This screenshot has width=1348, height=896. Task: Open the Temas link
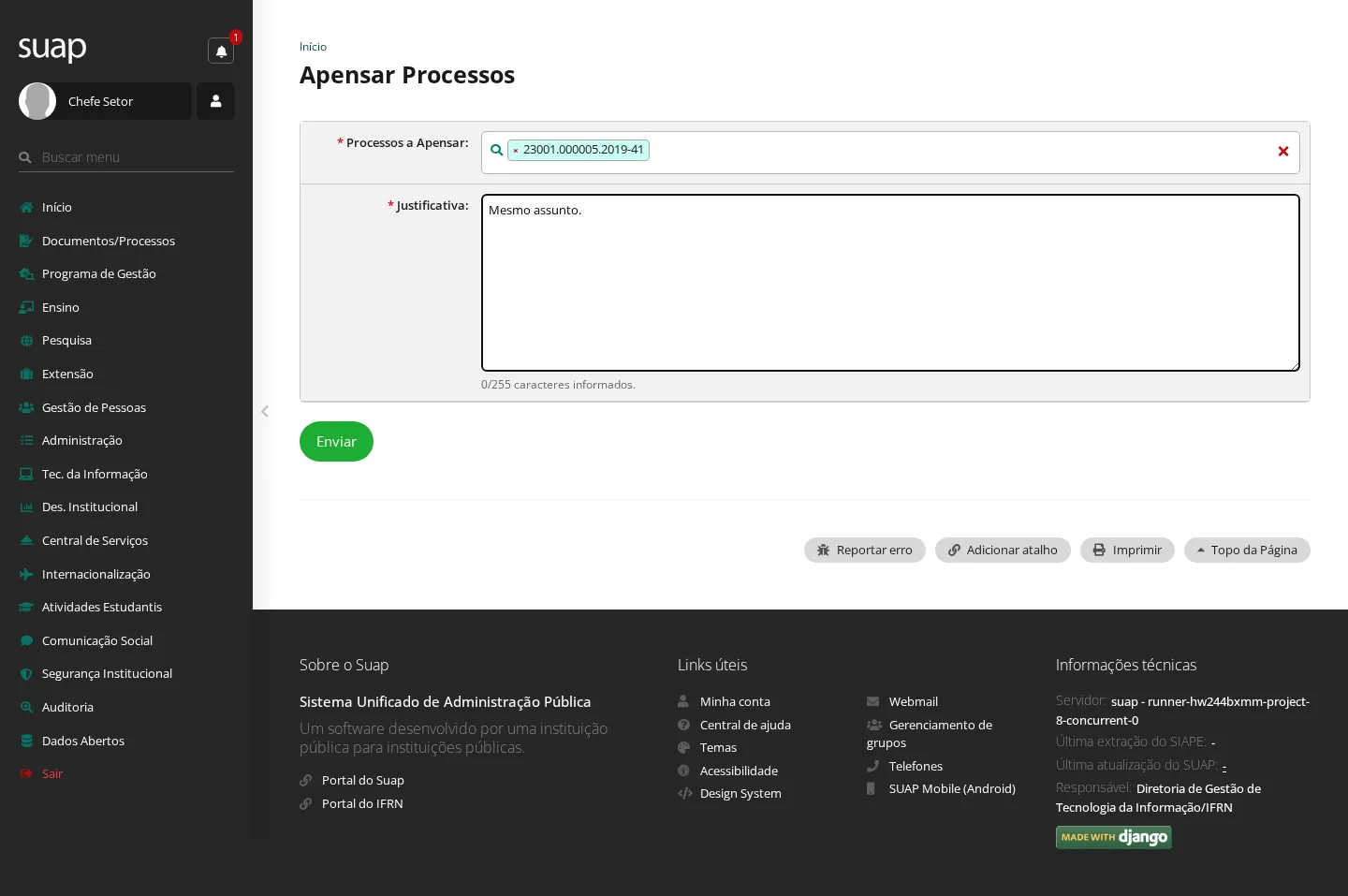tap(718, 747)
